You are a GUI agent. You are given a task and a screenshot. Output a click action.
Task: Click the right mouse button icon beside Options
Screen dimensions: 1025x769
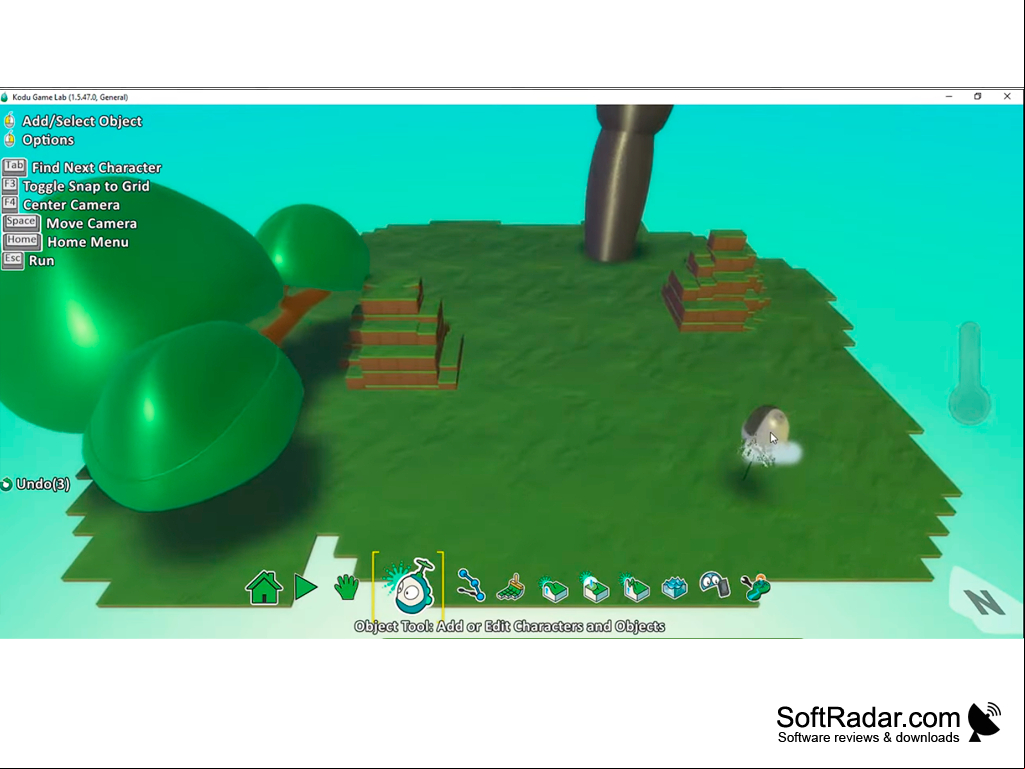tap(9, 140)
